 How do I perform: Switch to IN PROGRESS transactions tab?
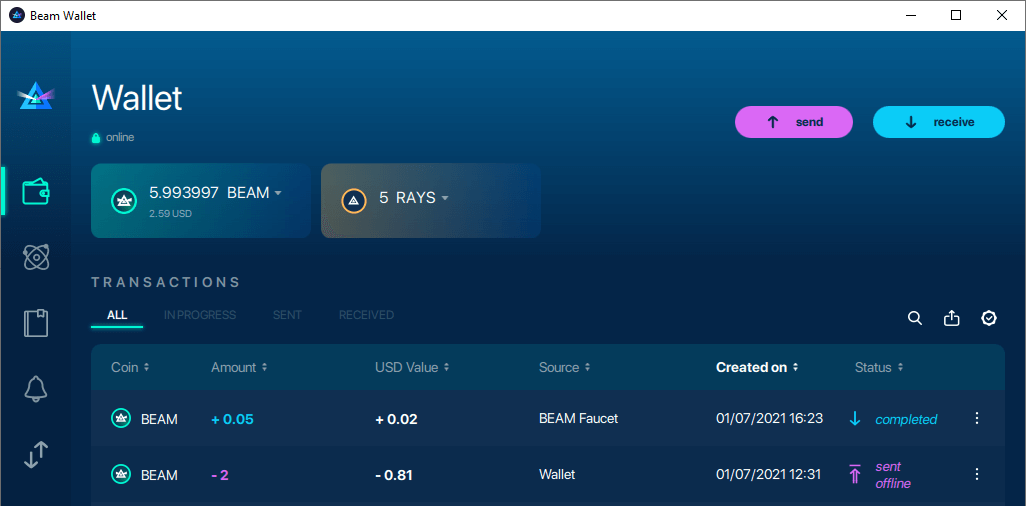point(200,315)
